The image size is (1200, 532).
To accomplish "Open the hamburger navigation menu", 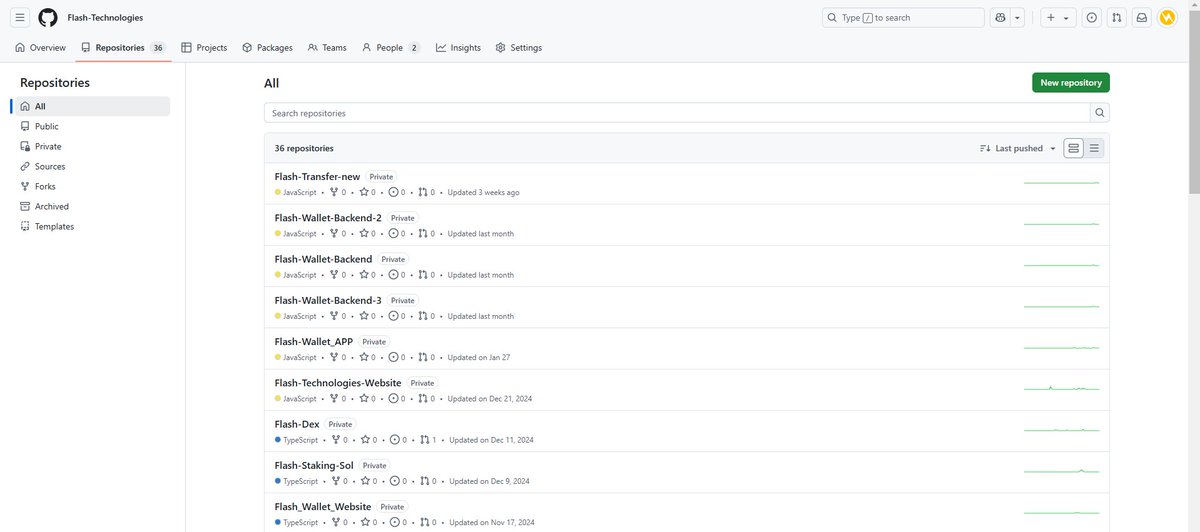I will pos(20,17).
